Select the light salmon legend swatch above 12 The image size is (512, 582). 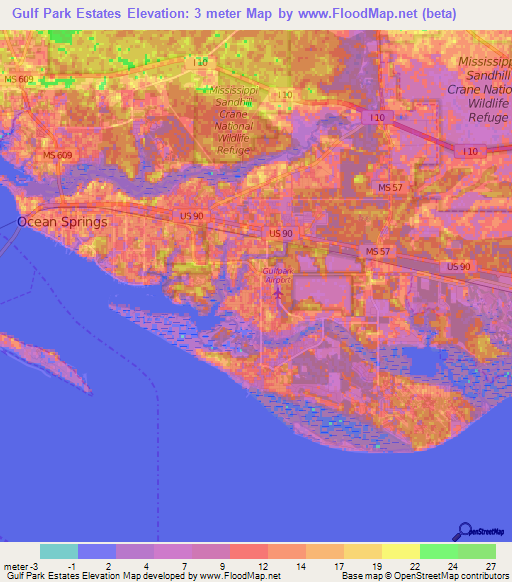tap(287, 552)
